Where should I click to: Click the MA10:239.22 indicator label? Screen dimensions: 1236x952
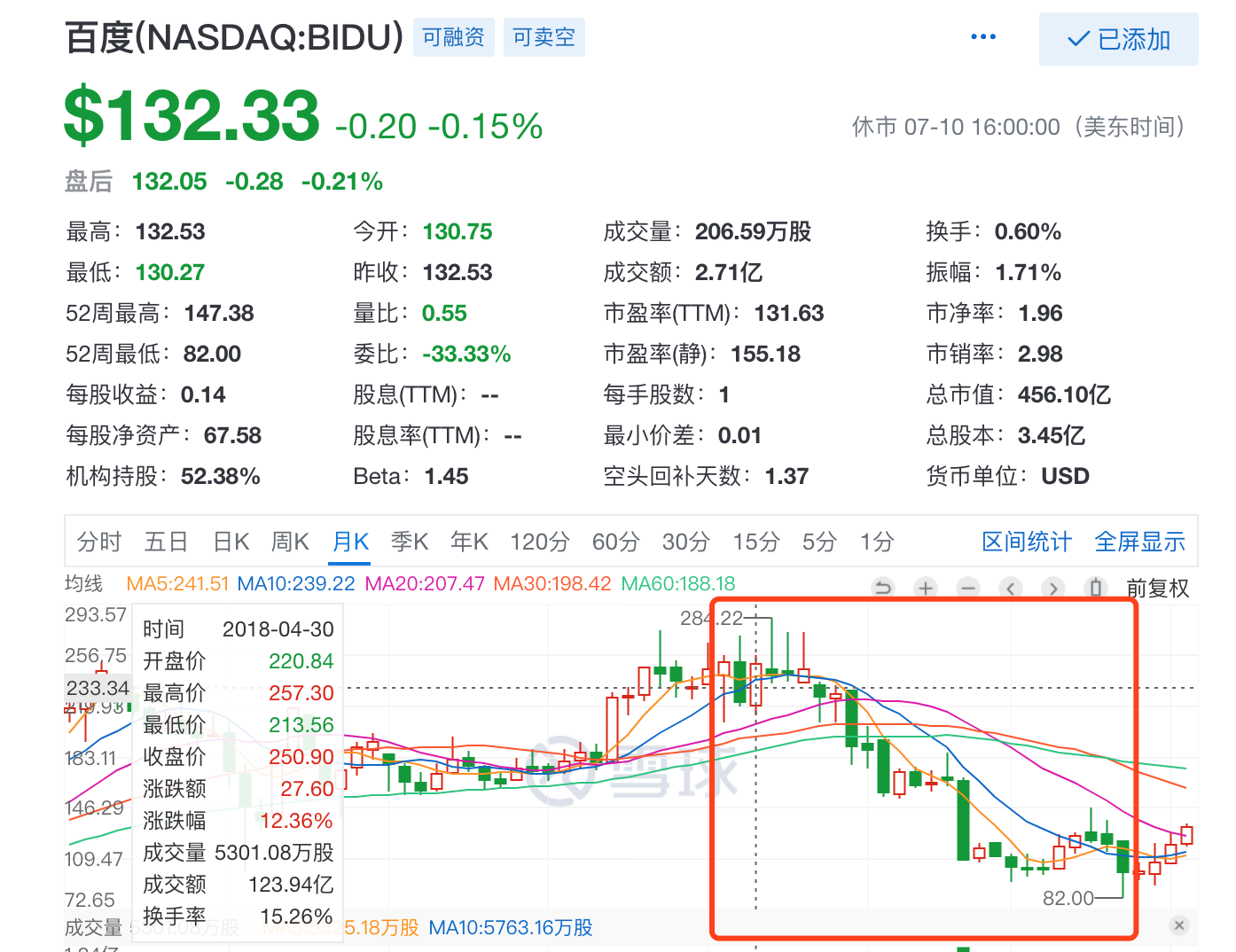(296, 584)
